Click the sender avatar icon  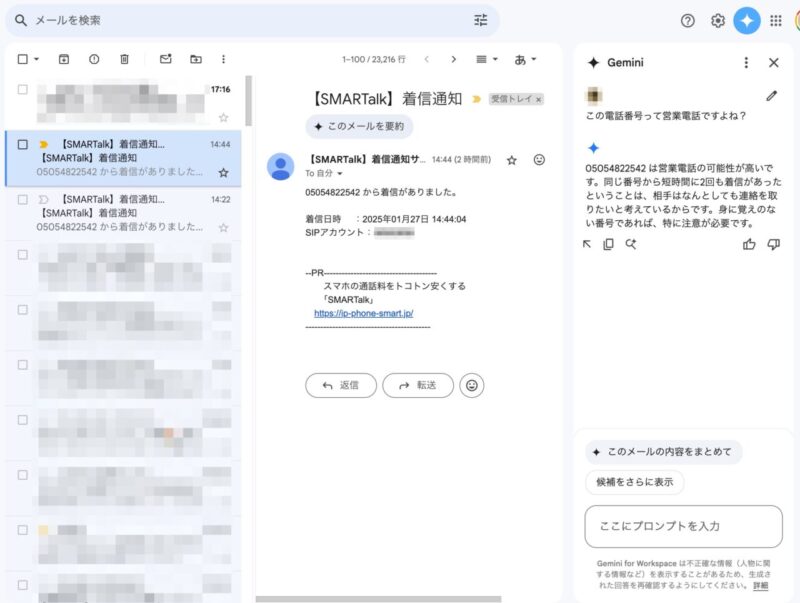(x=281, y=166)
